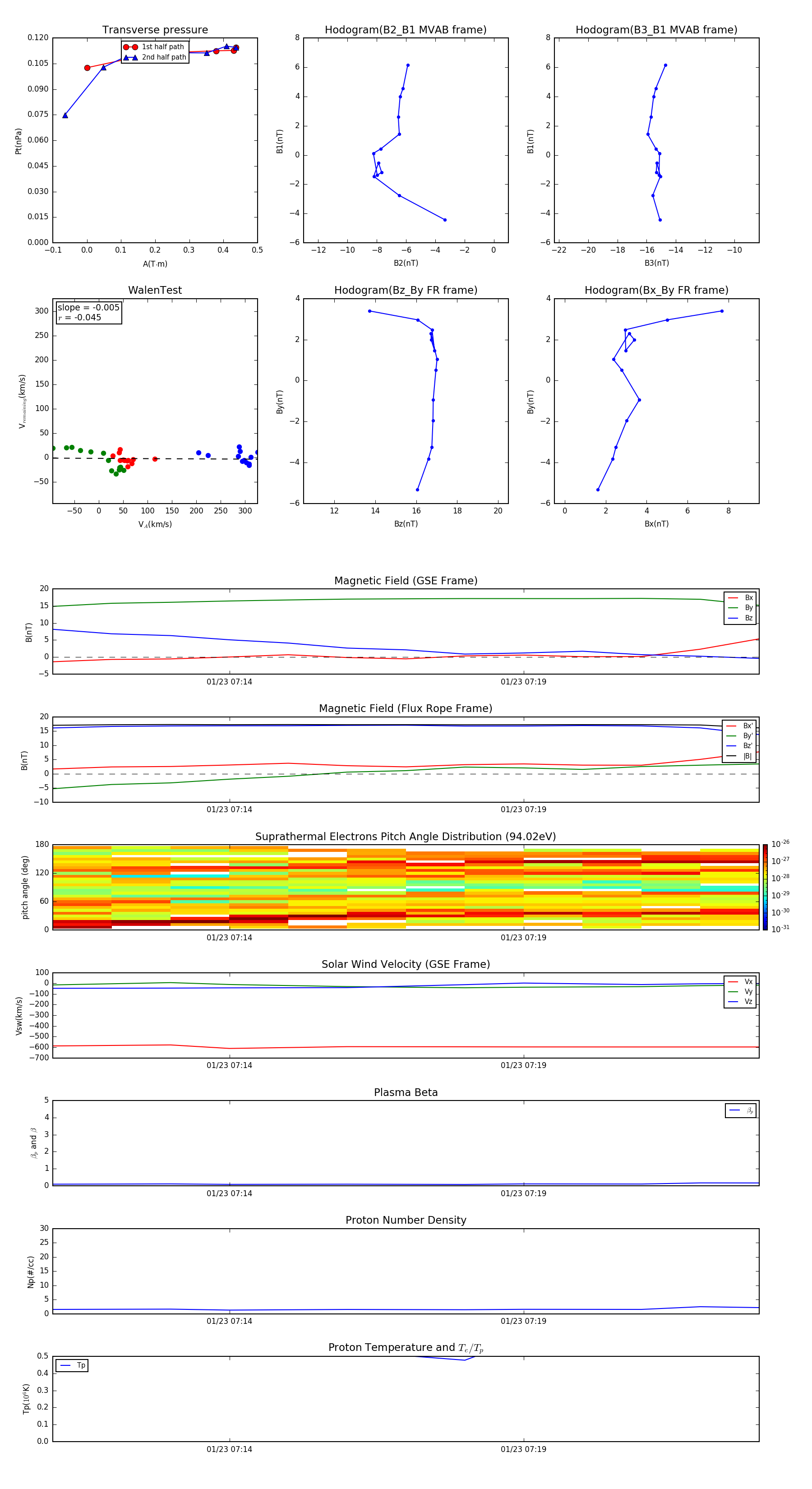Click the Bx' legend entry in Flux Rope plot

739,726
